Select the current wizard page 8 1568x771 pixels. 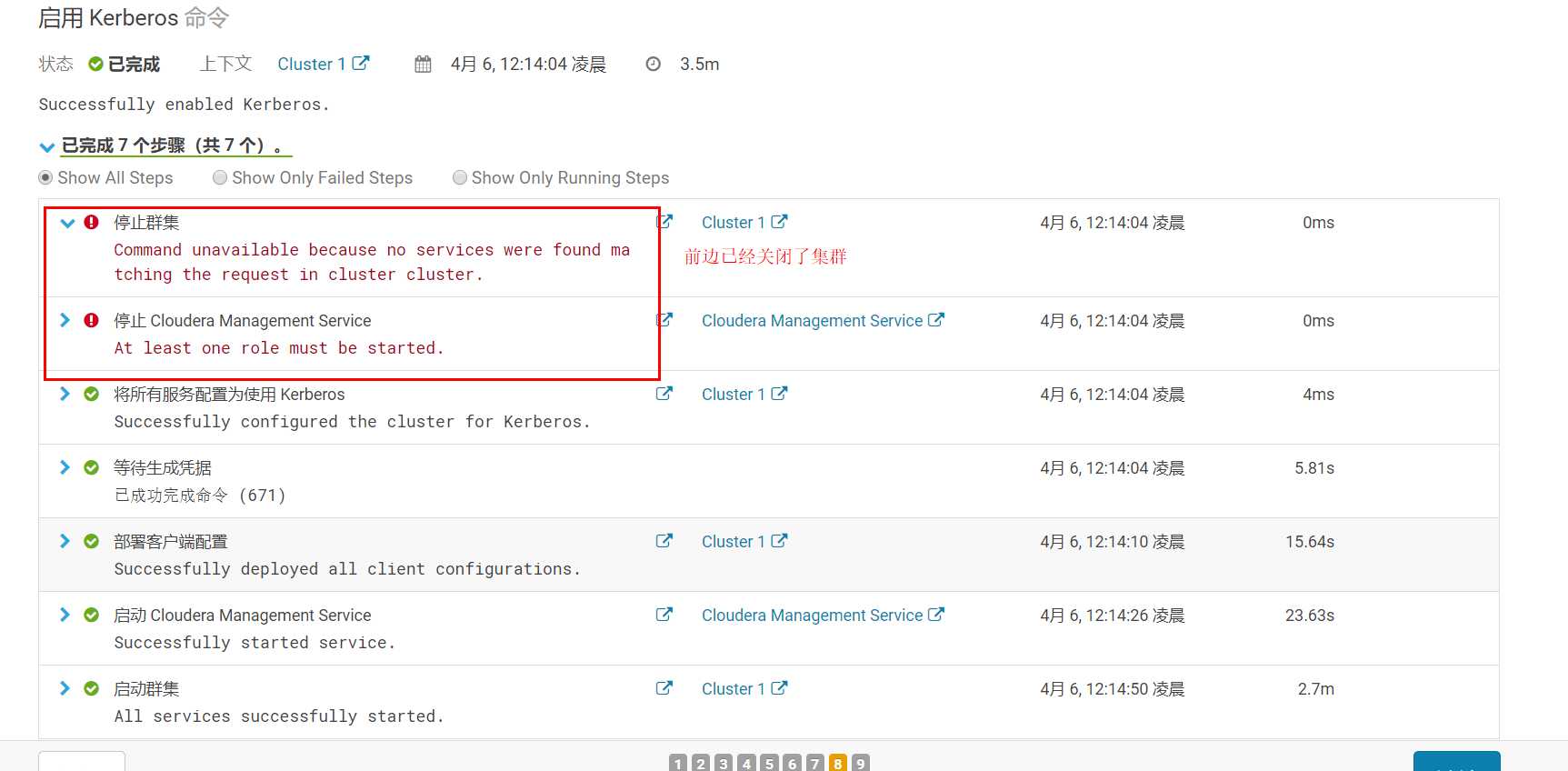[838, 763]
